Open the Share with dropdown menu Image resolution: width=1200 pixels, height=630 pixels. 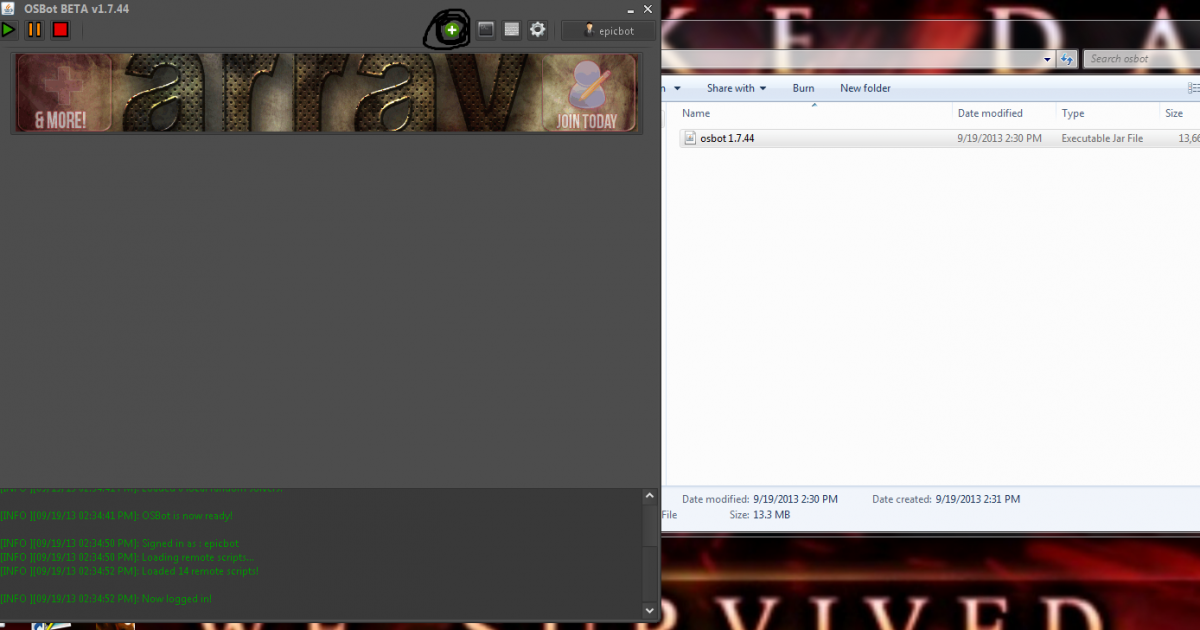point(736,88)
